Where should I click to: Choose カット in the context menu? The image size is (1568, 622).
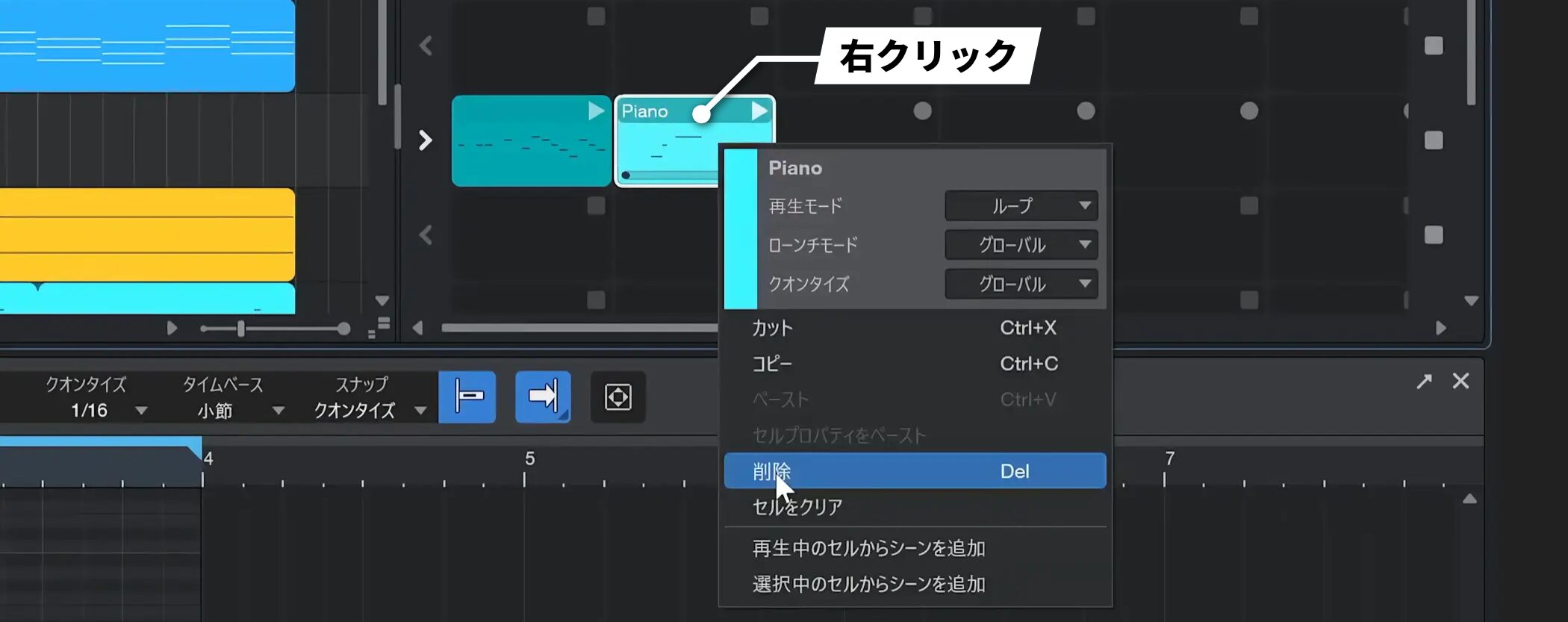[772, 328]
